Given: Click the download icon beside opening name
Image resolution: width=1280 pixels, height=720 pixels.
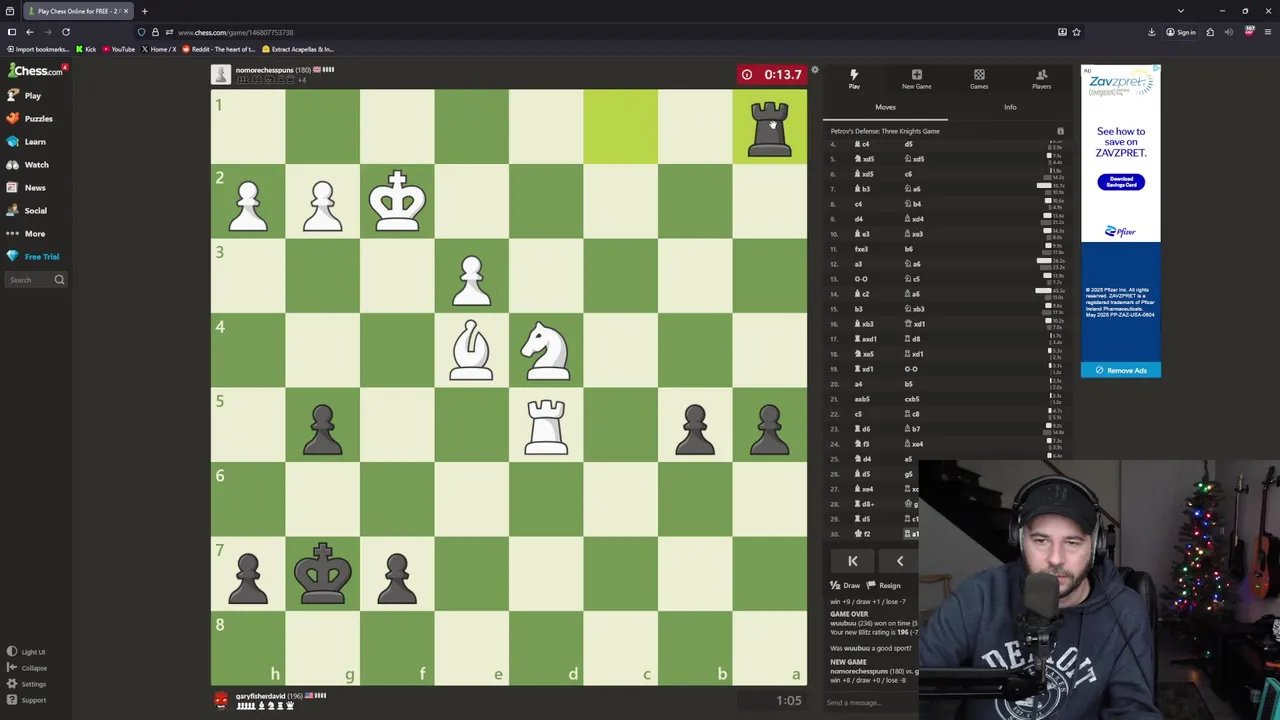Looking at the screenshot, I should point(1060,131).
